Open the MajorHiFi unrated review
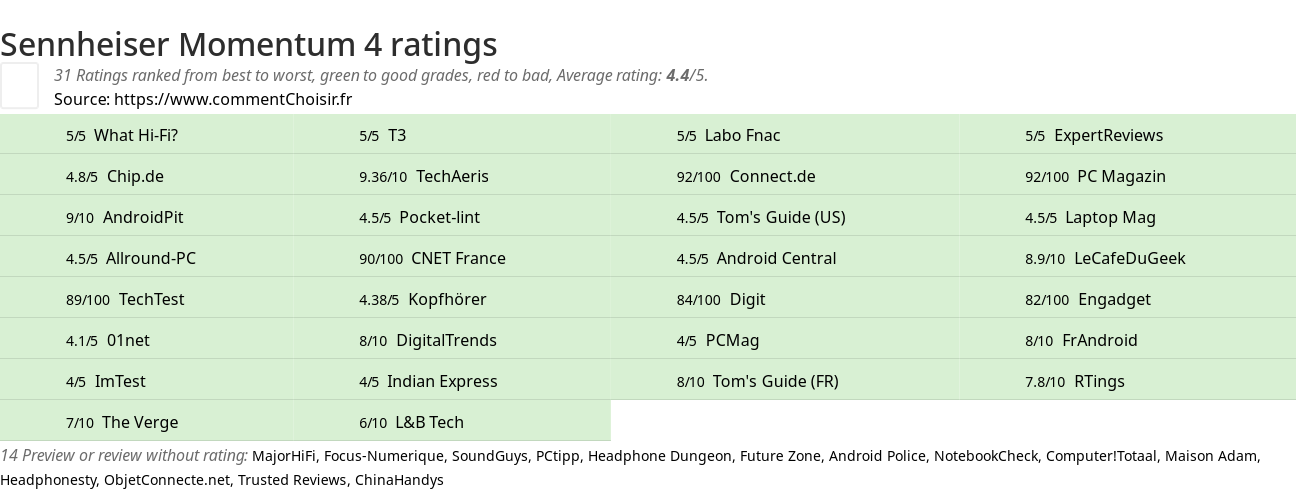This screenshot has height=490, width=1296. pyautogui.click(x=284, y=456)
